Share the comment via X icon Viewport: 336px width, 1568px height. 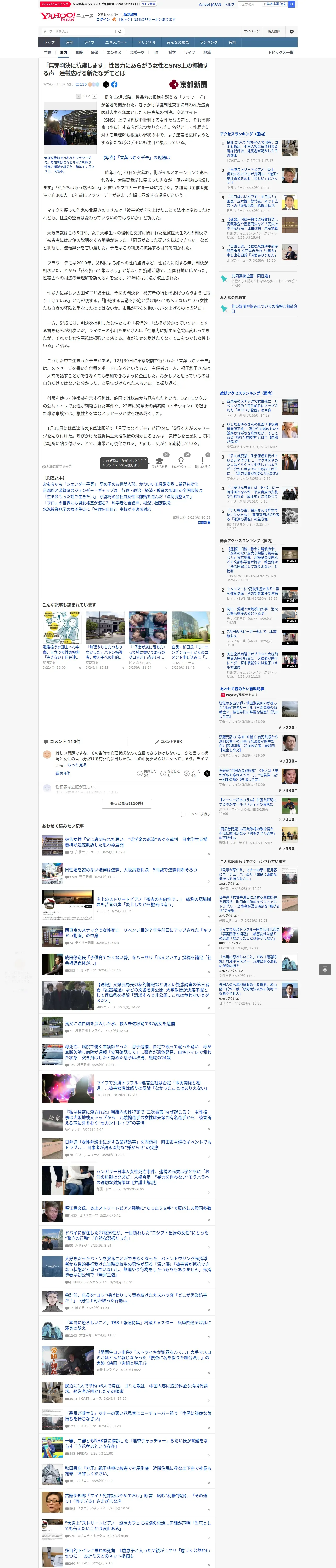207,773
